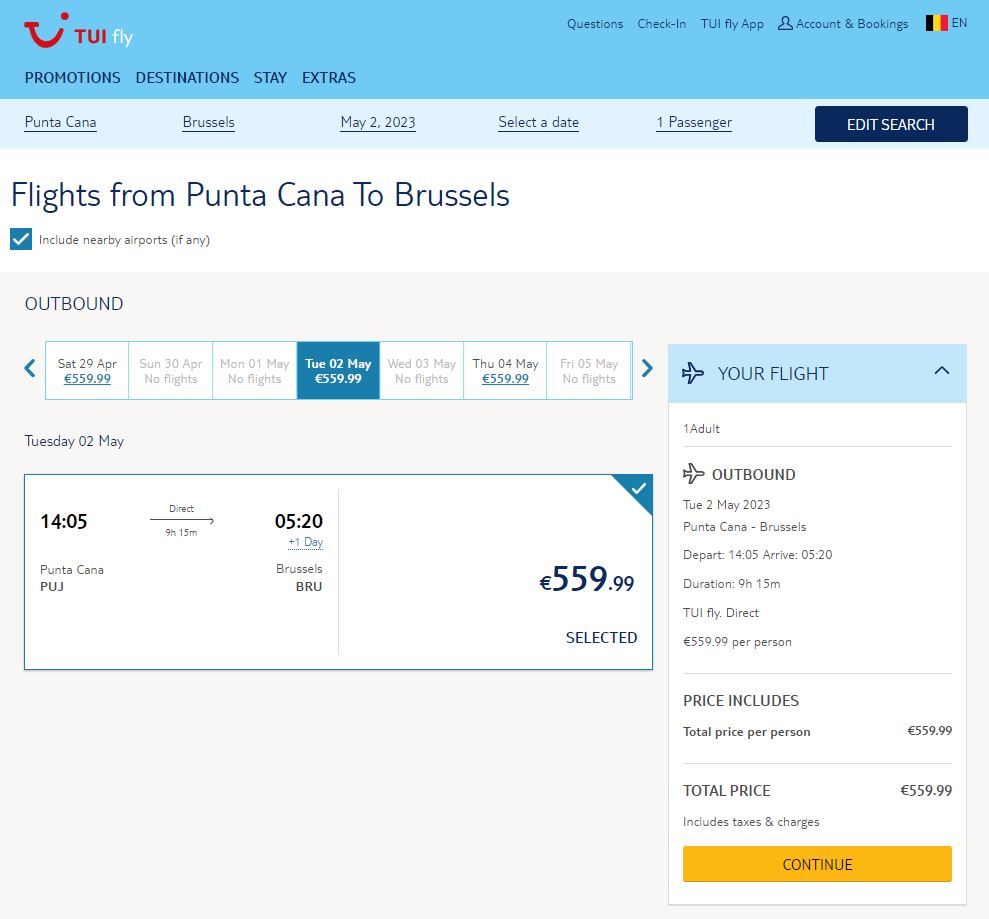Toggle Include nearby airports checkbox
This screenshot has width=989, height=919.
coord(21,240)
